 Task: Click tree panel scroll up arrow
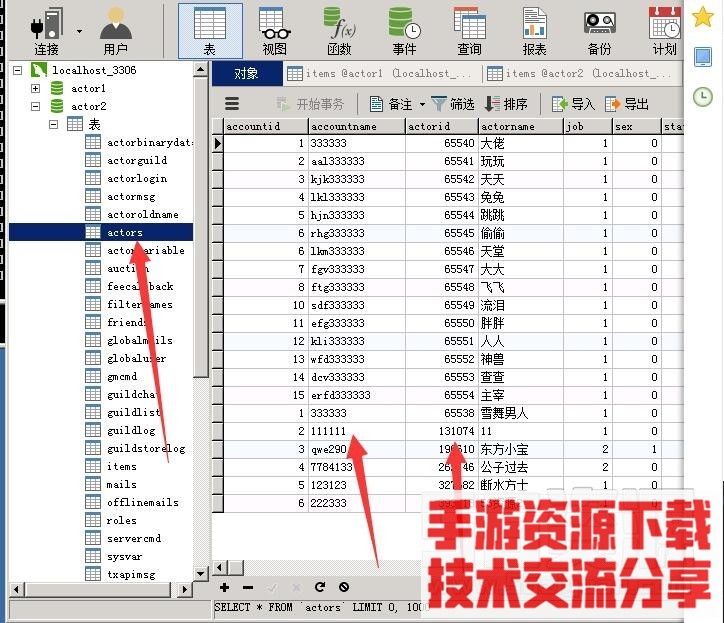[x=200, y=70]
